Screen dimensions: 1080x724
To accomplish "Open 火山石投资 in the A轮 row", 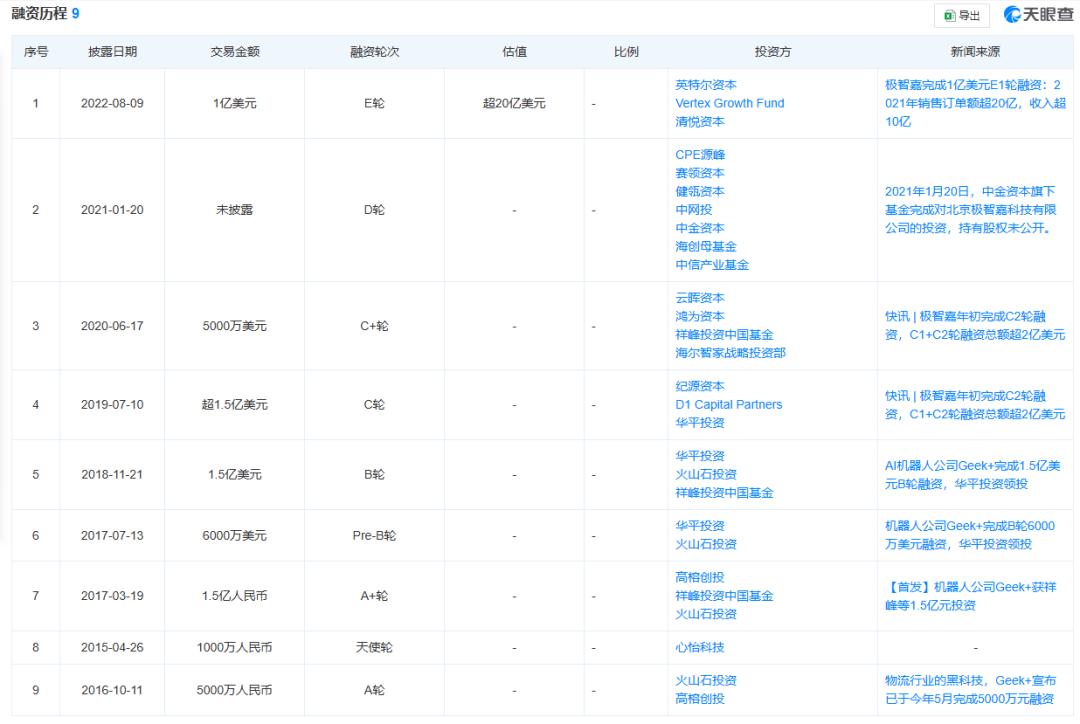I will [x=705, y=681].
